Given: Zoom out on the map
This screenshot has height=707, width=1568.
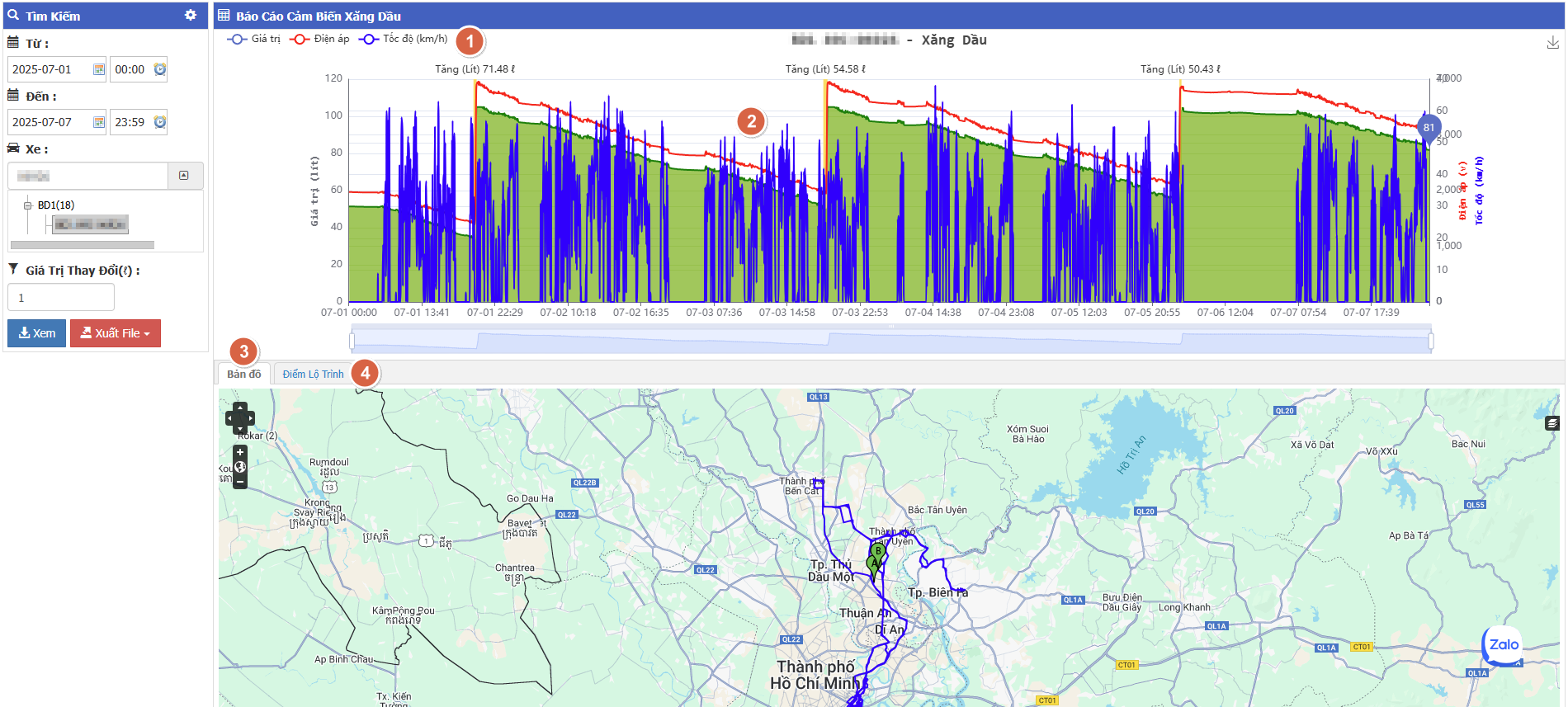Looking at the screenshot, I should click(x=240, y=482).
